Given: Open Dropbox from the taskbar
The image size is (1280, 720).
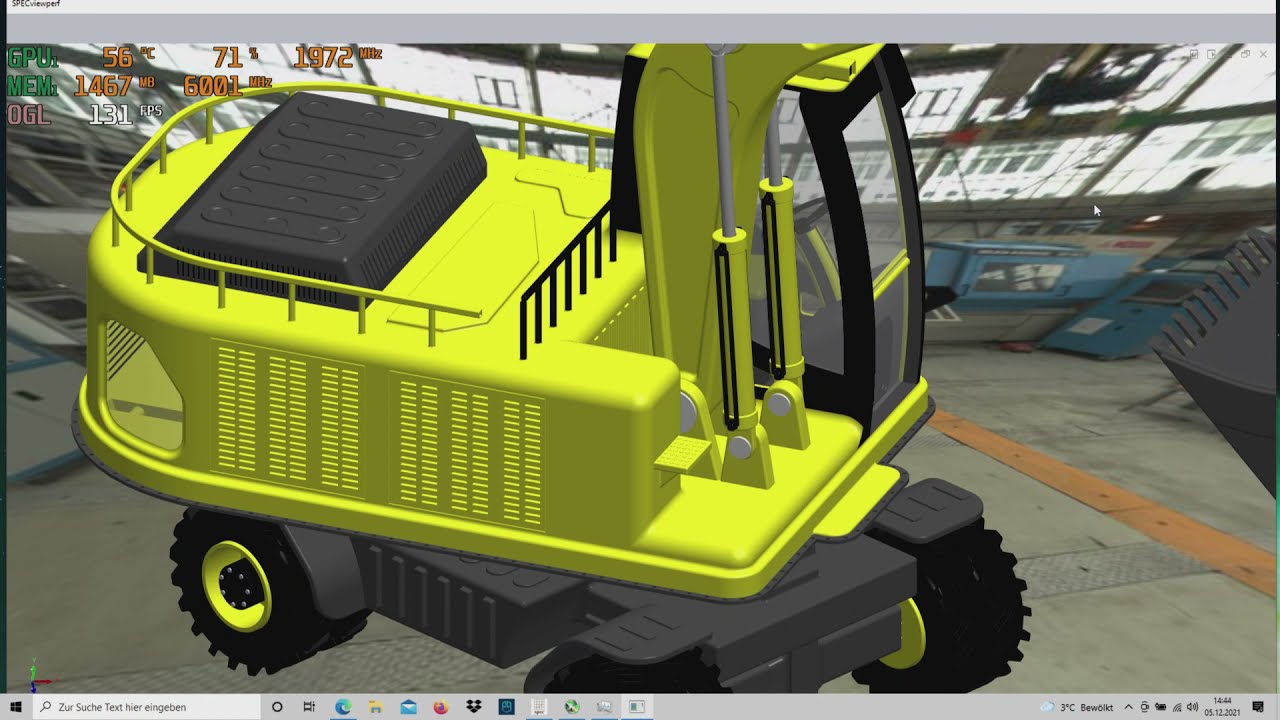Looking at the screenshot, I should coord(474,707).
